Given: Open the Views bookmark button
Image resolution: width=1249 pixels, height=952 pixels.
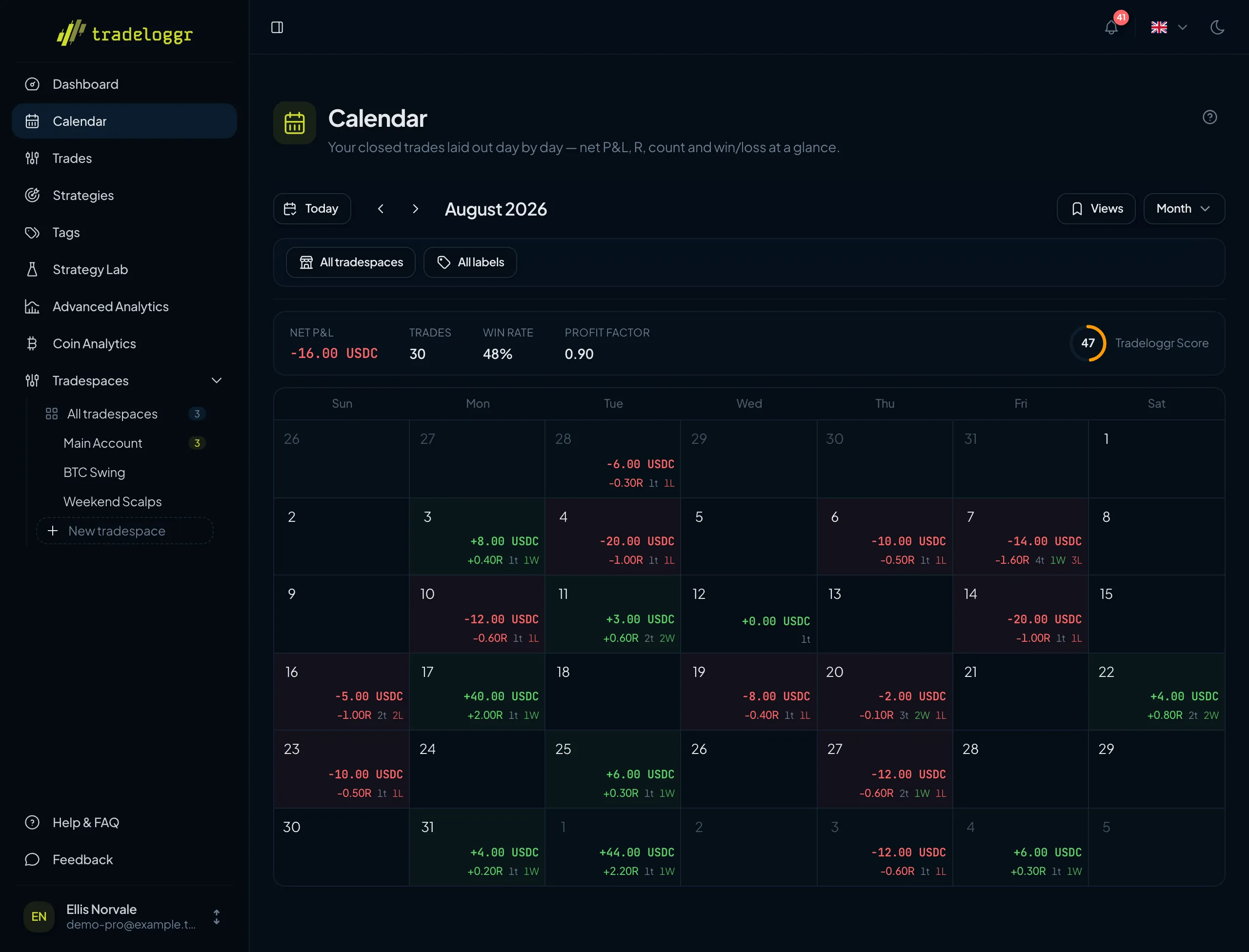Looking at the screenshot, I should [1096, 209].
